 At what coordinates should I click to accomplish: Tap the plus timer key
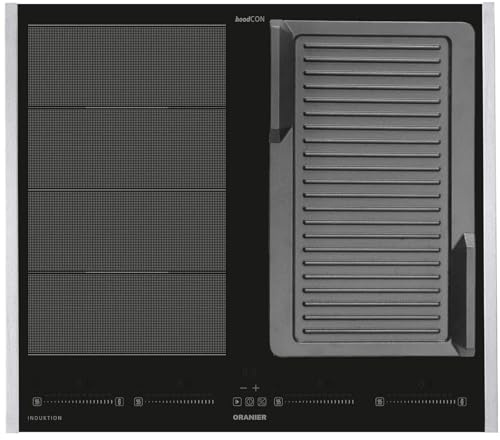pyautogui.click(x=256, y=388)
